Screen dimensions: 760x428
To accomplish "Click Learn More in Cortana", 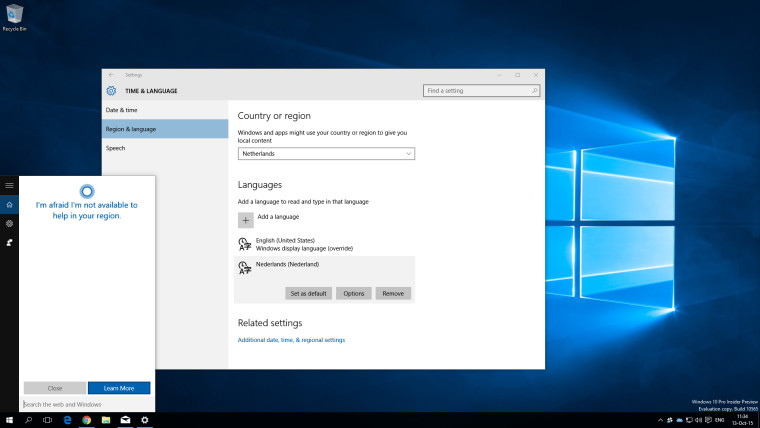I will pyautogui.click(x=119, y=388).
